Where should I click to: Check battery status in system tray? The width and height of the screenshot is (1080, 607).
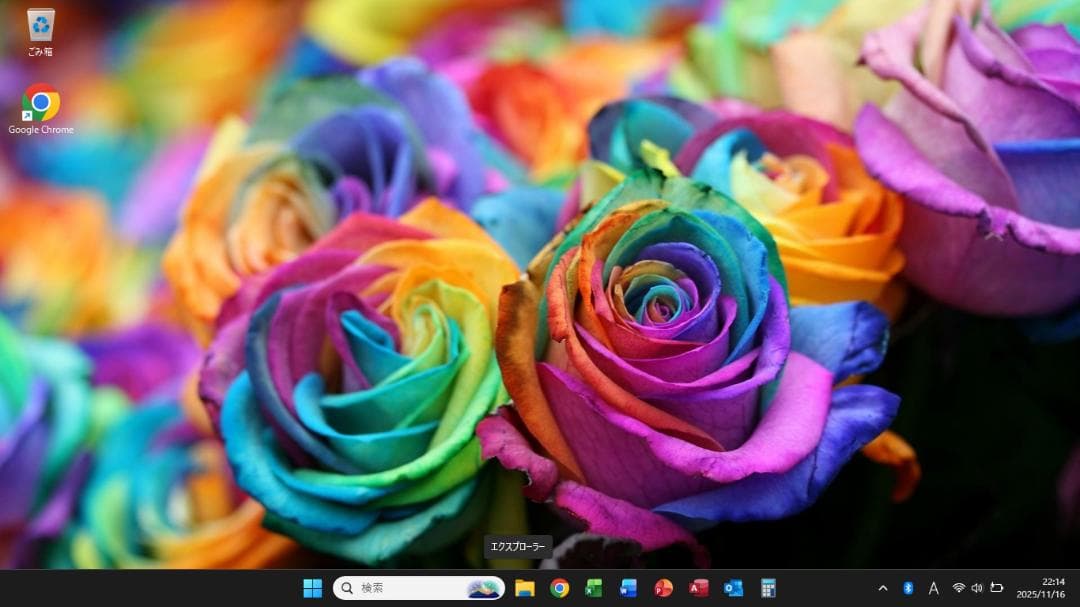pyautogui.click(x=996, y=589)
